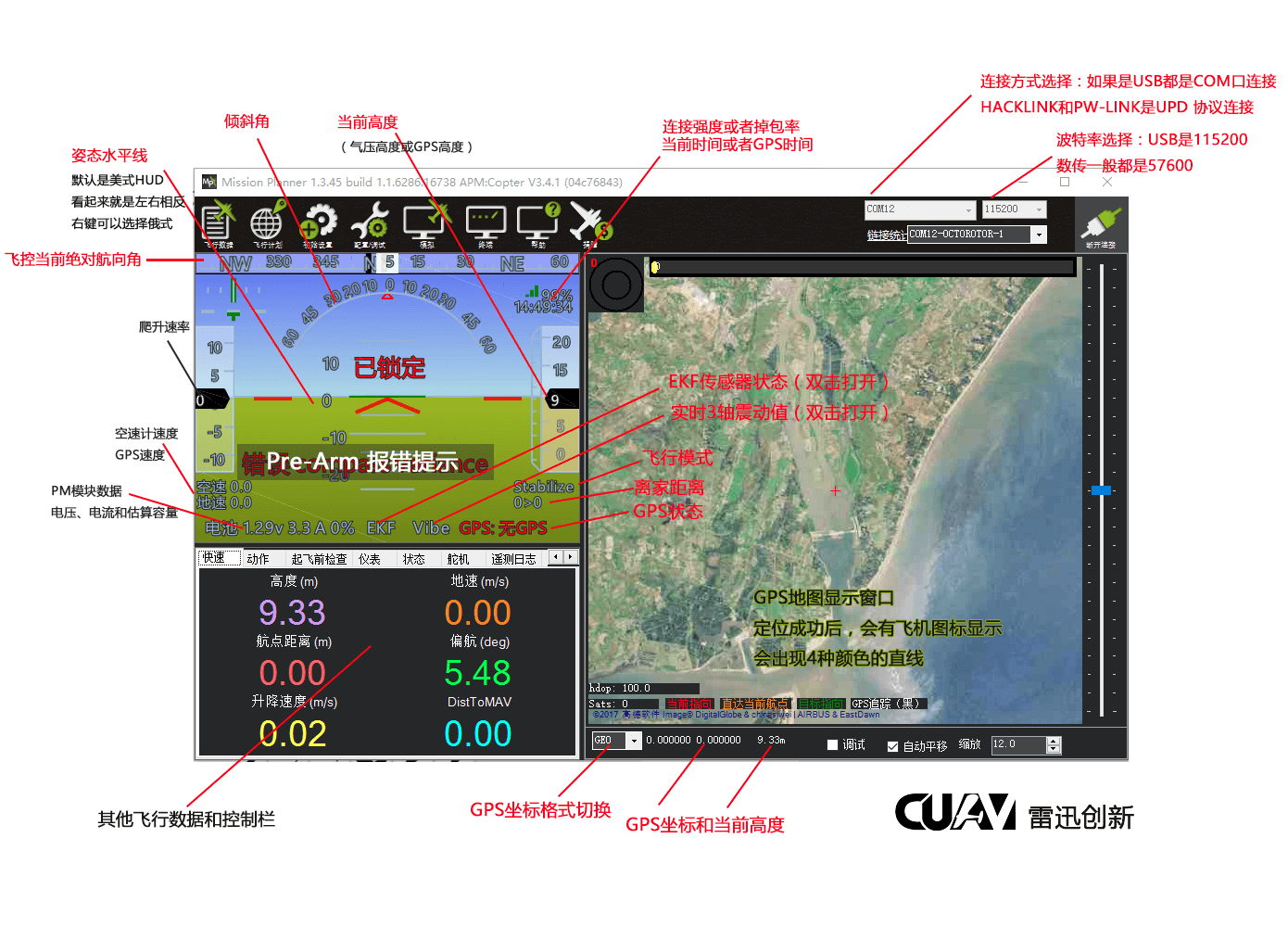Click the EKF status label in HUD
The width and height of the screenshot is (1288, 927).
click(381, 527)
